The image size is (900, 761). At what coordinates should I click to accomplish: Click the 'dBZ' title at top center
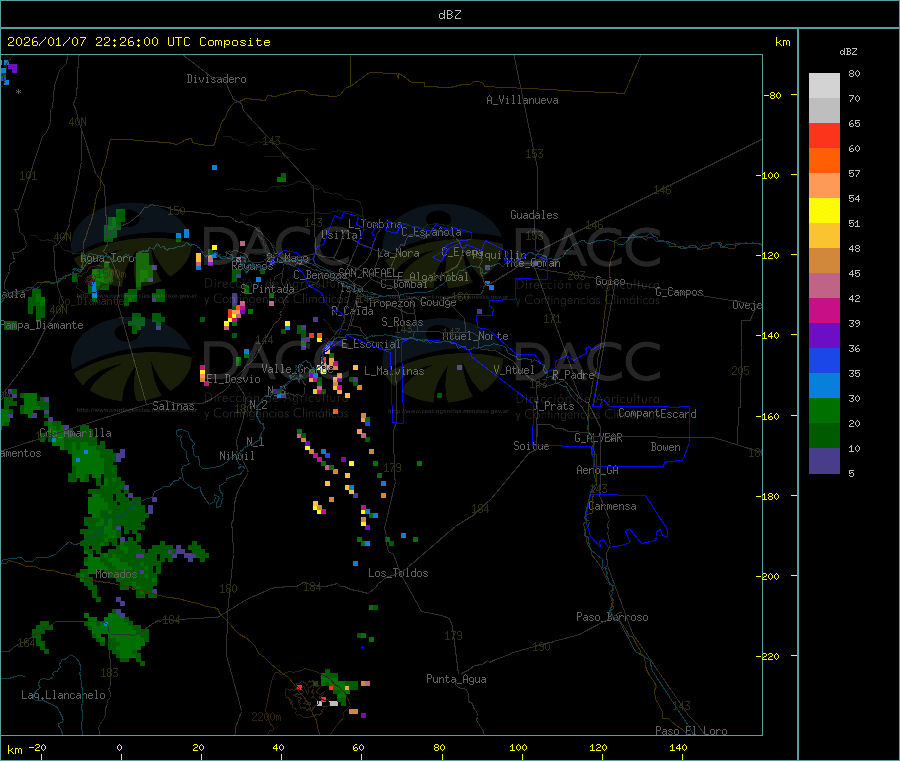point(449,15)
